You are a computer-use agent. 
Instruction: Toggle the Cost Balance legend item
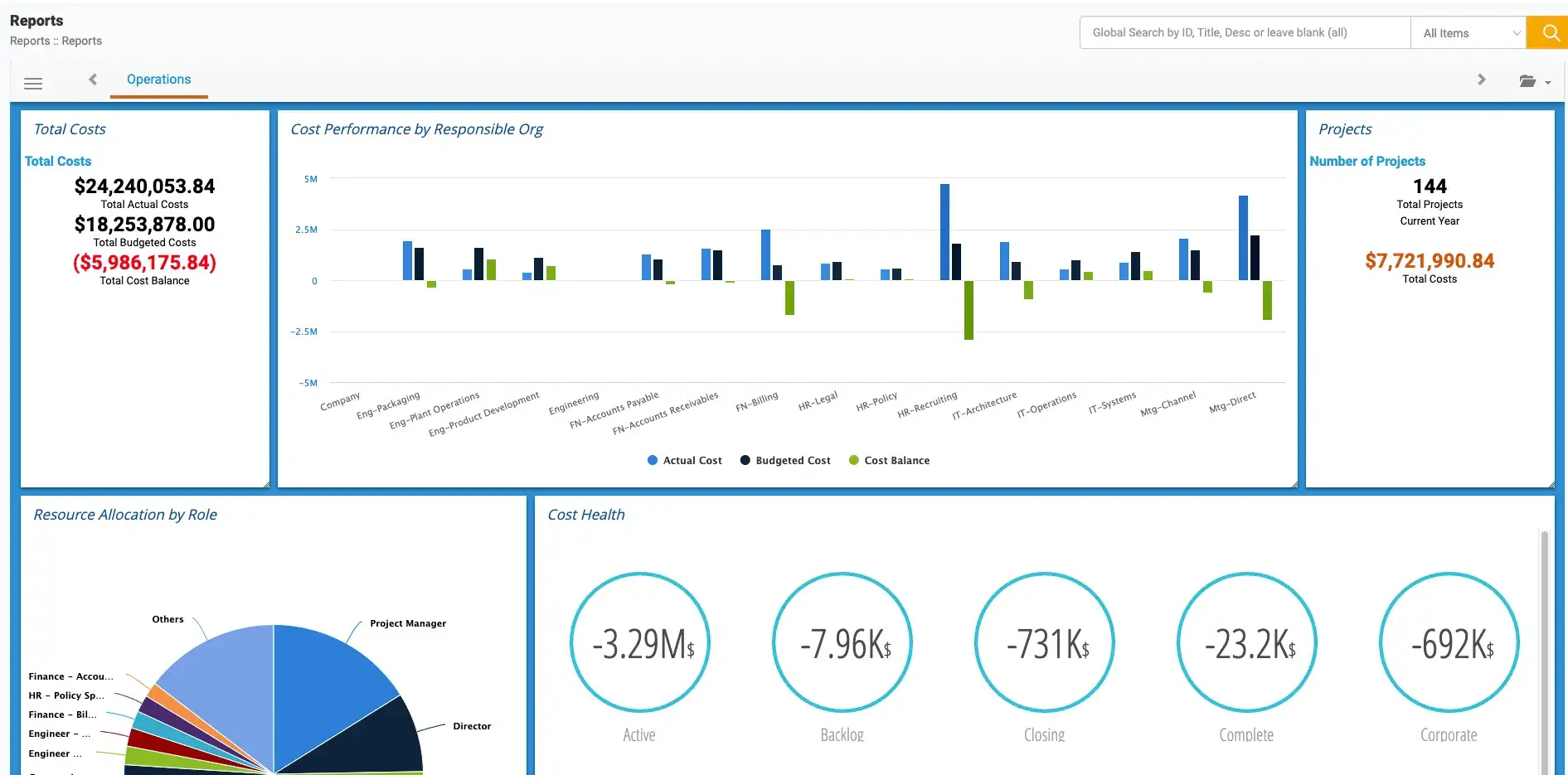889,461
